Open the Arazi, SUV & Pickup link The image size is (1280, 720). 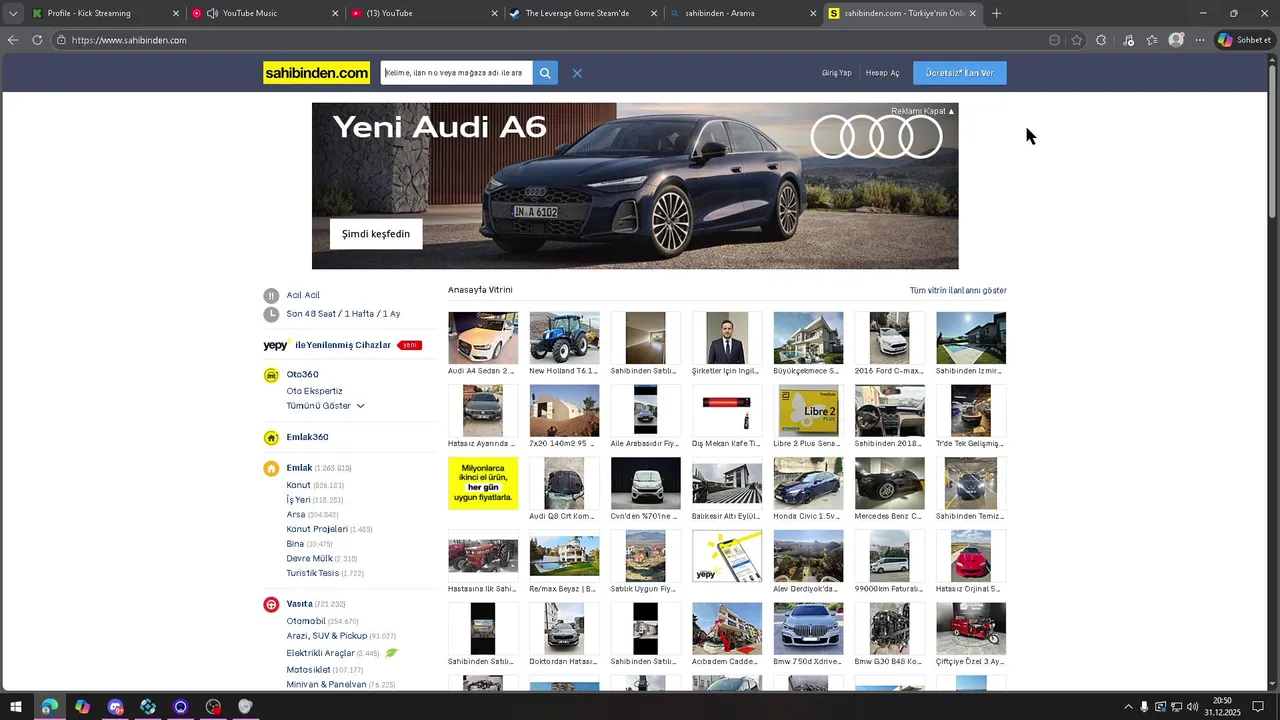point(326,636)
